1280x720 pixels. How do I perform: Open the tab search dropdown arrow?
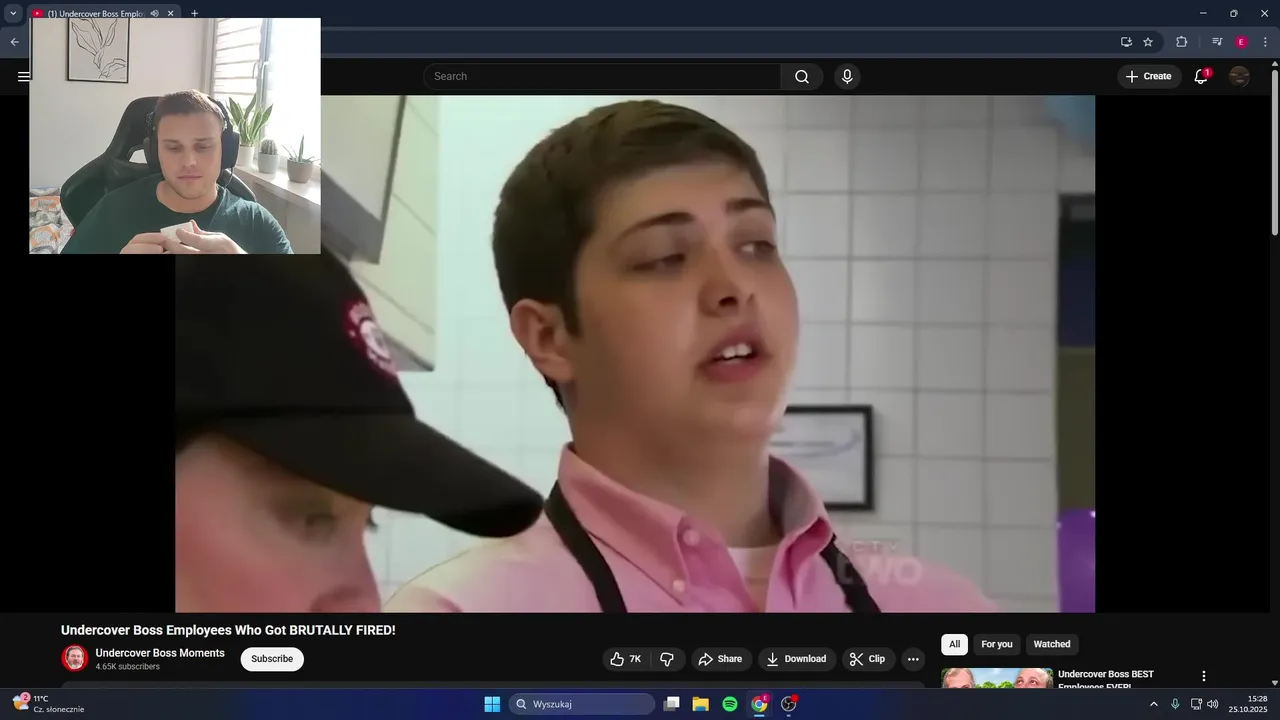13,14
